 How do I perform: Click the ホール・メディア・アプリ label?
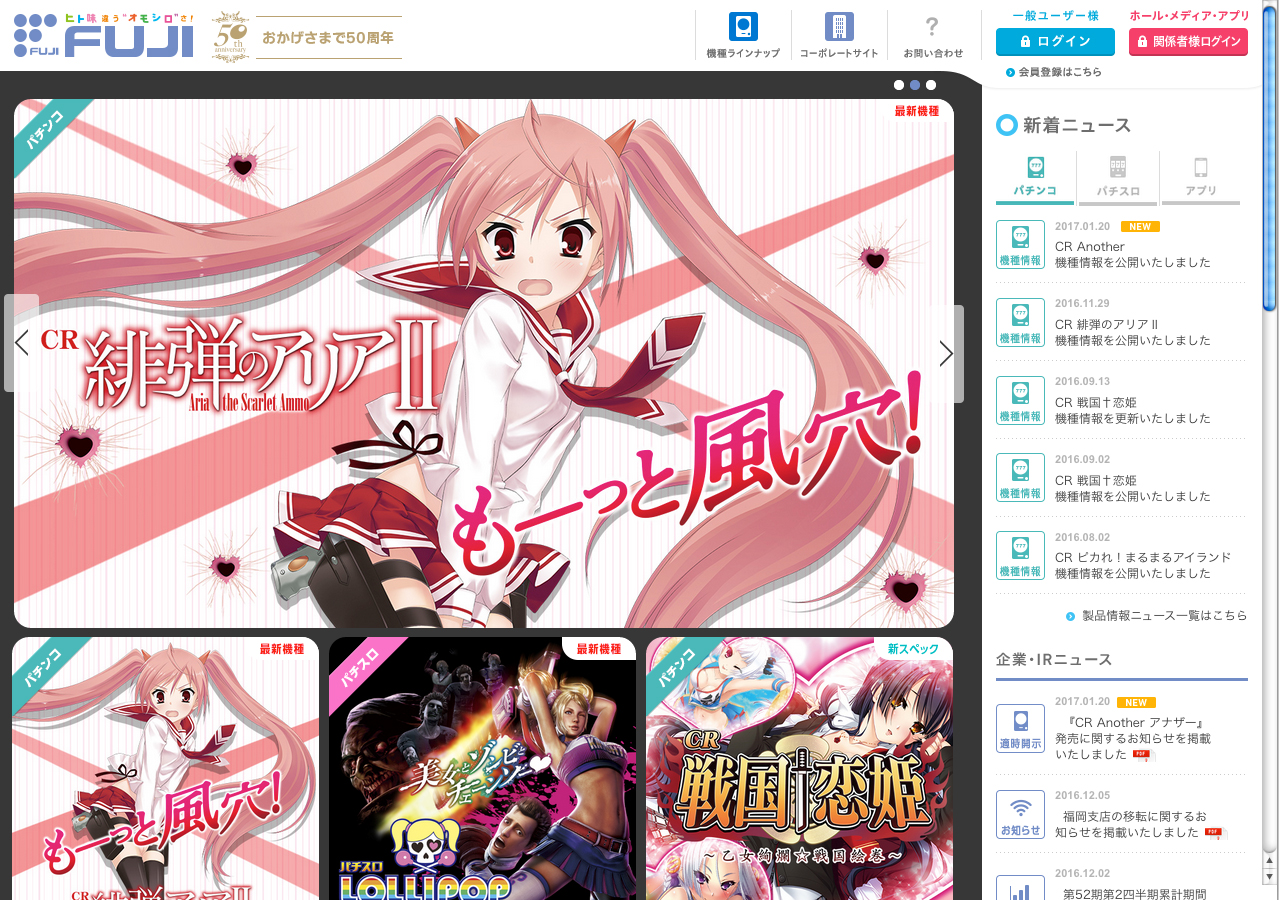click(x=1188, y=15)
